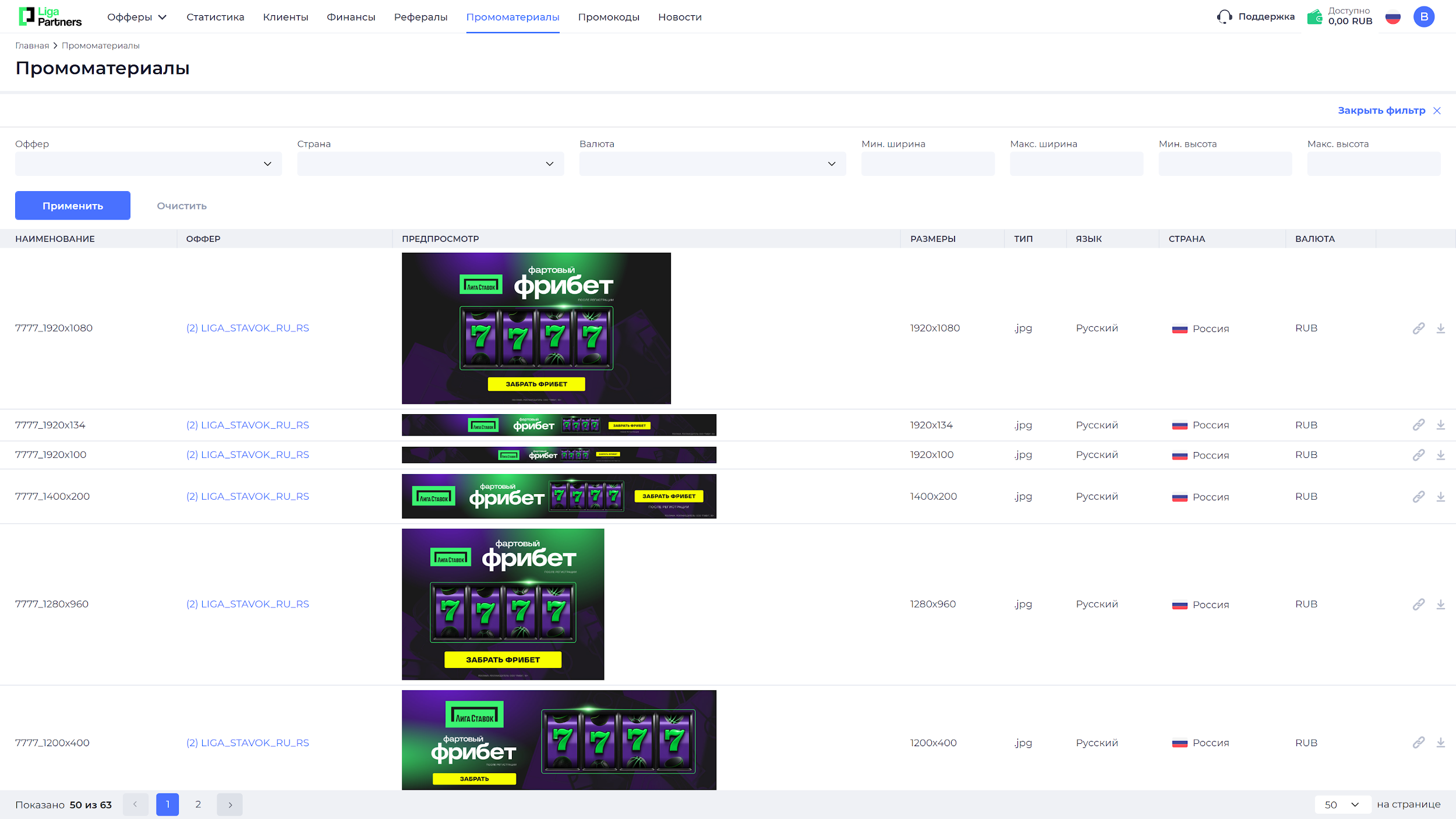Open the user avatar B menu
The width and height of the screenshot is (1456, 819).
point(1423,17)
